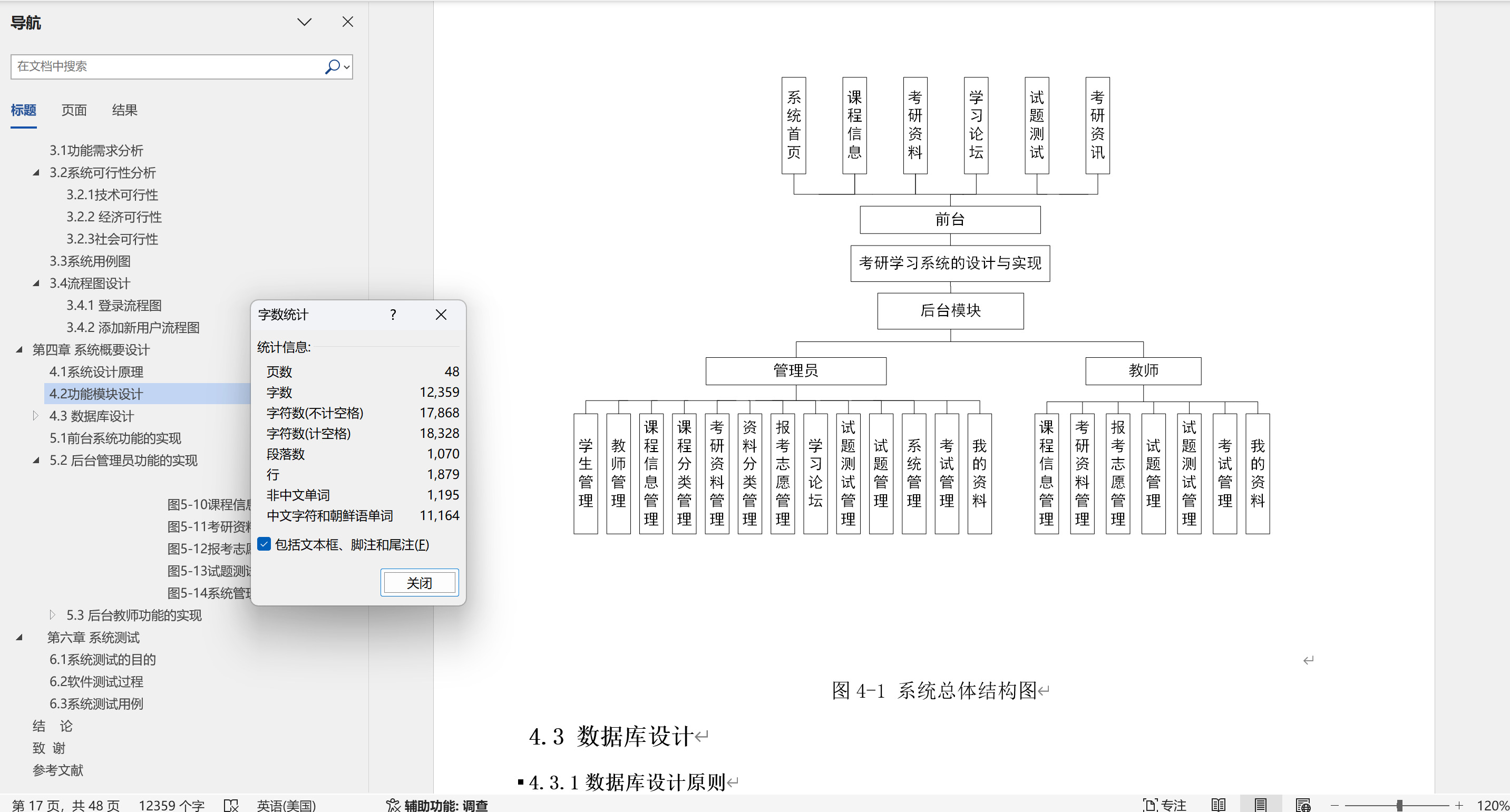Switch to Web Layout view icon
The image size is (1510, 812).
[x=1302, y=806]
